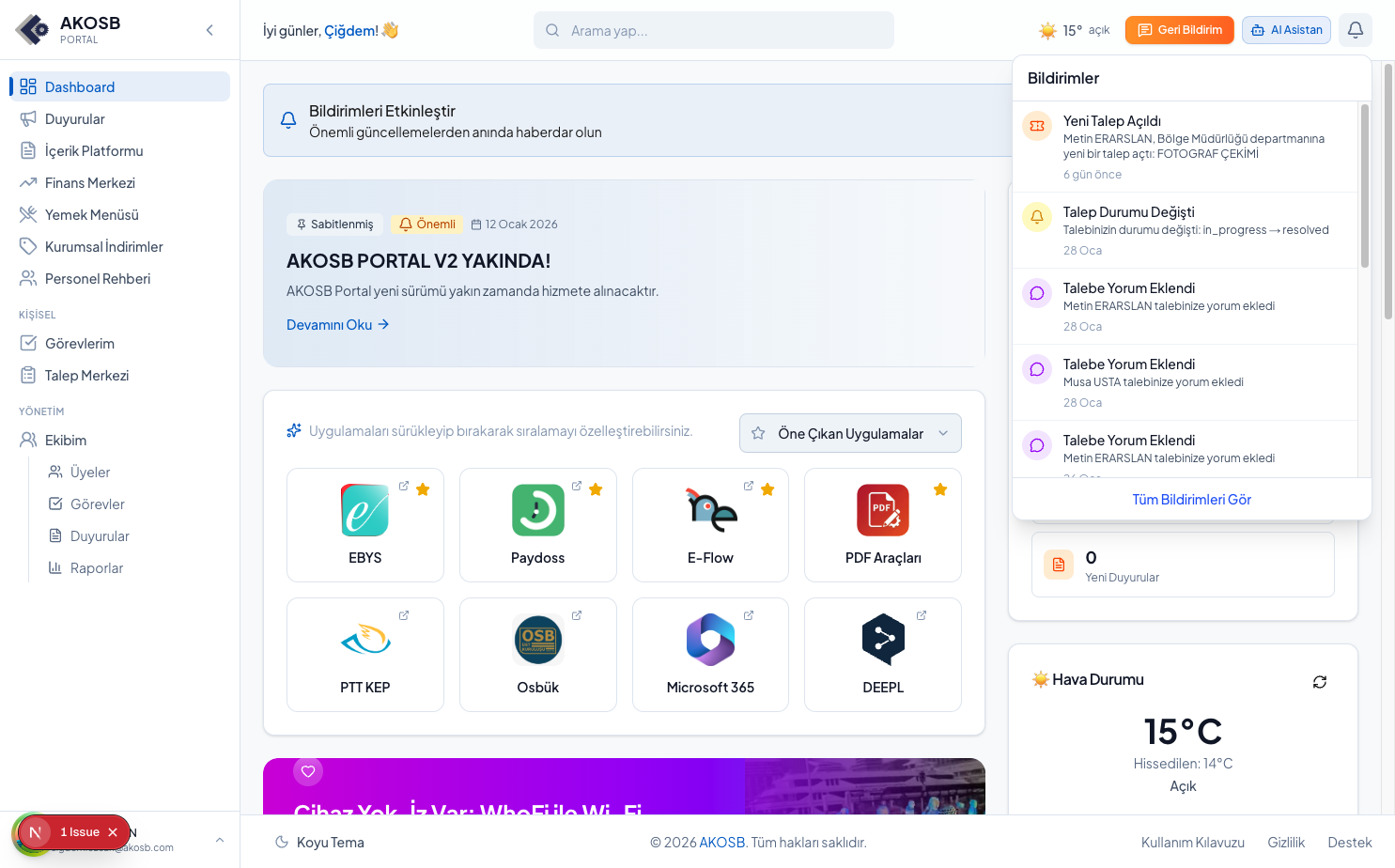This screenshot has height=868, width=1395.
Task: Open Kurumsal İndirimler menu item
Action: (119, 246)
